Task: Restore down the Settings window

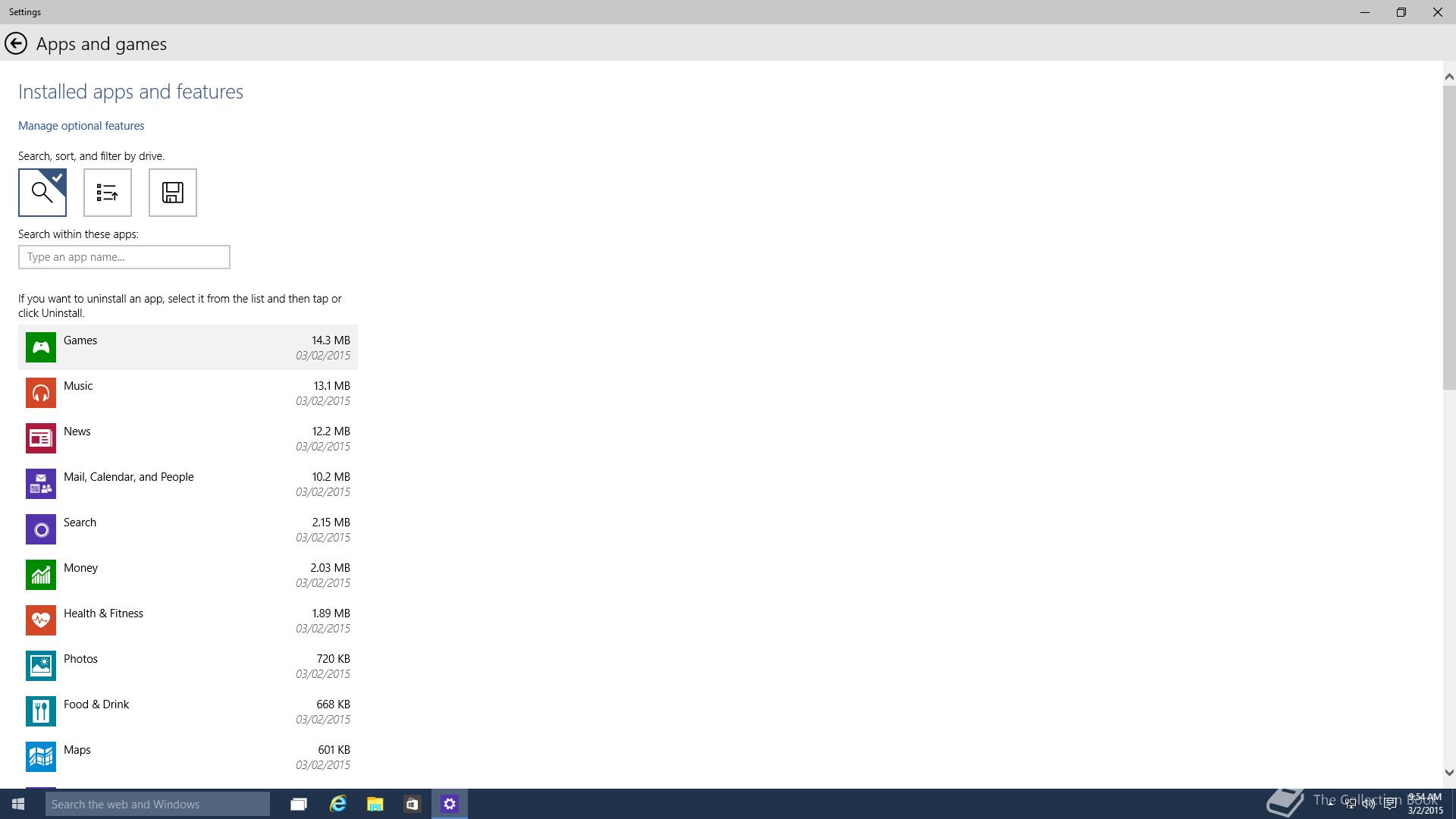Action: pyautogui.click(x=1401, y=12)
